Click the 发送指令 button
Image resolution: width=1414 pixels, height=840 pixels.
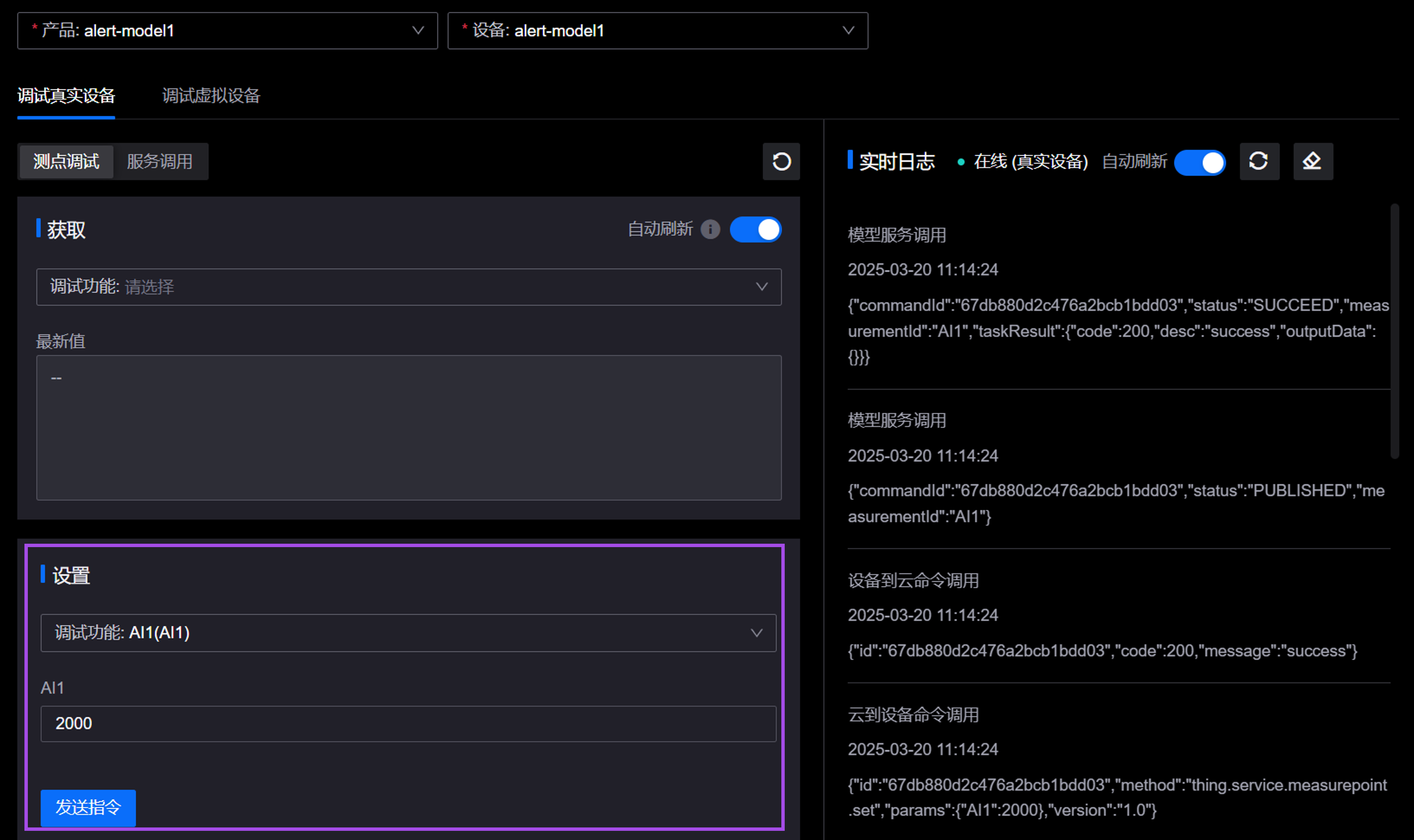coord(88,808)
